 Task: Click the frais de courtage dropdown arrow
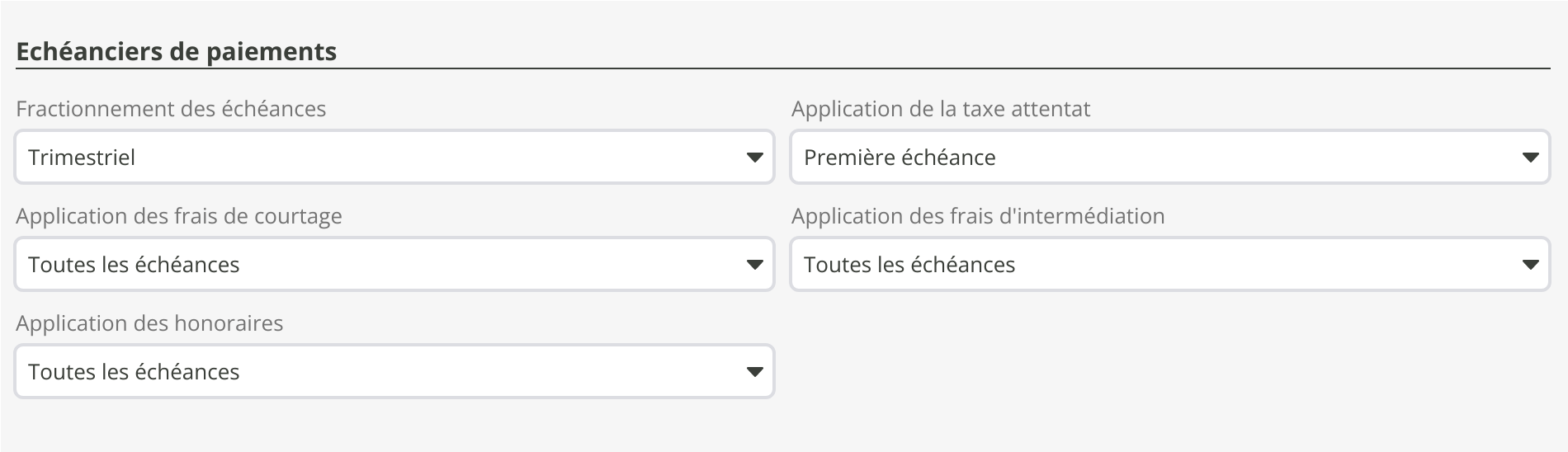pyautogui.click(x=754, y=265)
